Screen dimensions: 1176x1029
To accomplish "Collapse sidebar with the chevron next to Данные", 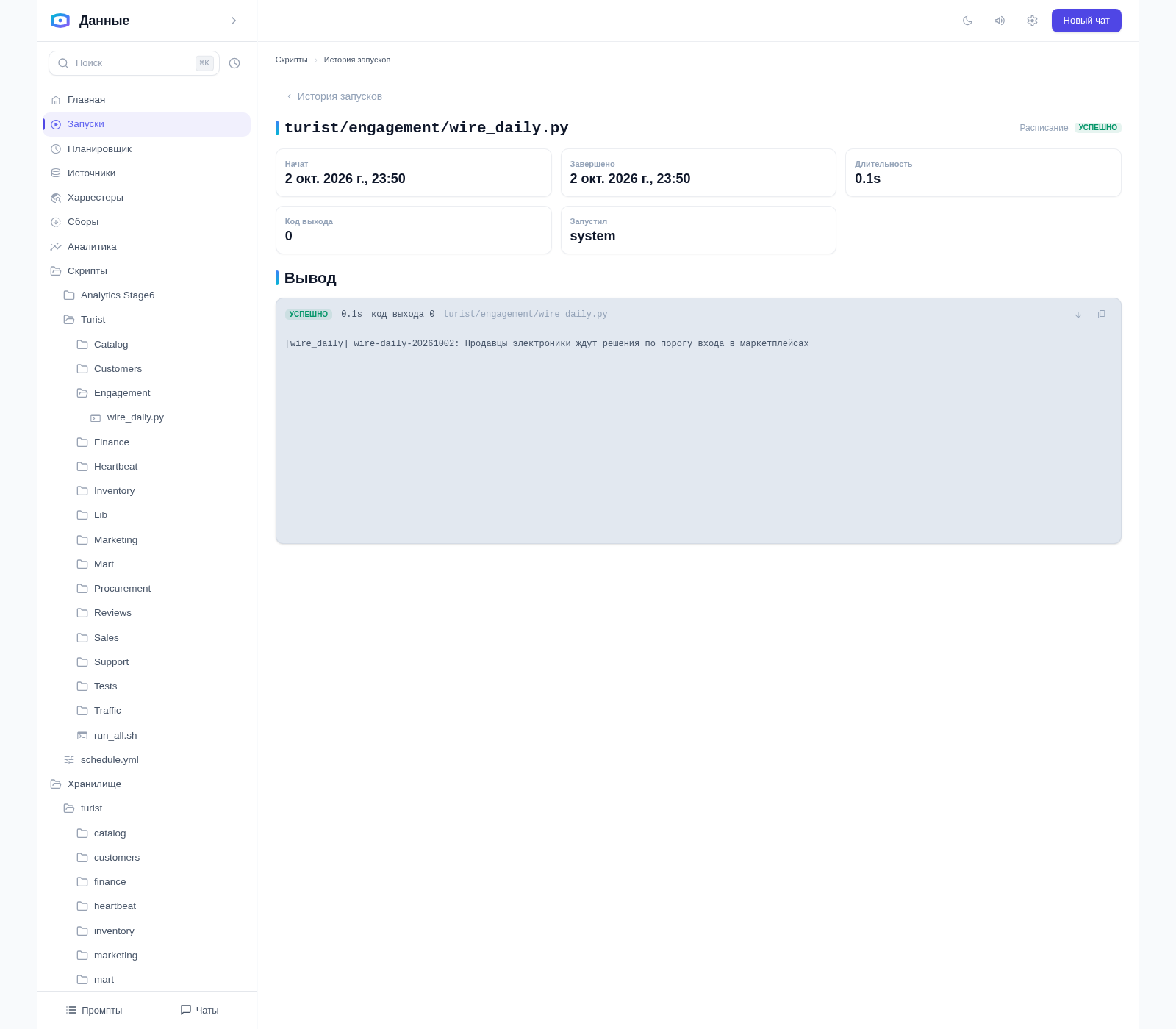I will click(234, 21).
